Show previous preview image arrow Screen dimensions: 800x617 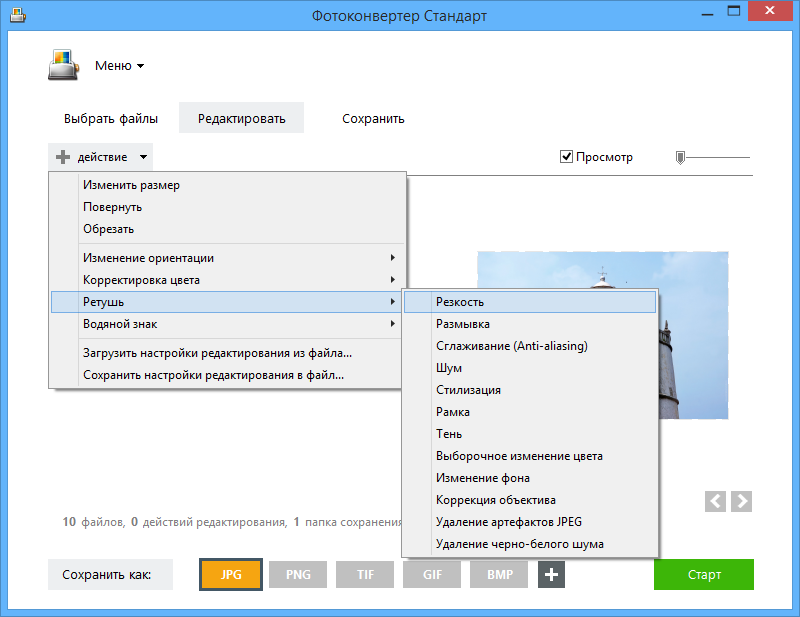(715, 501)
